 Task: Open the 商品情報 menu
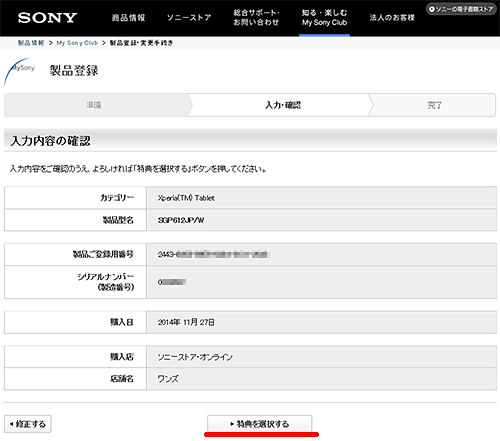click(x=128, y=18)
